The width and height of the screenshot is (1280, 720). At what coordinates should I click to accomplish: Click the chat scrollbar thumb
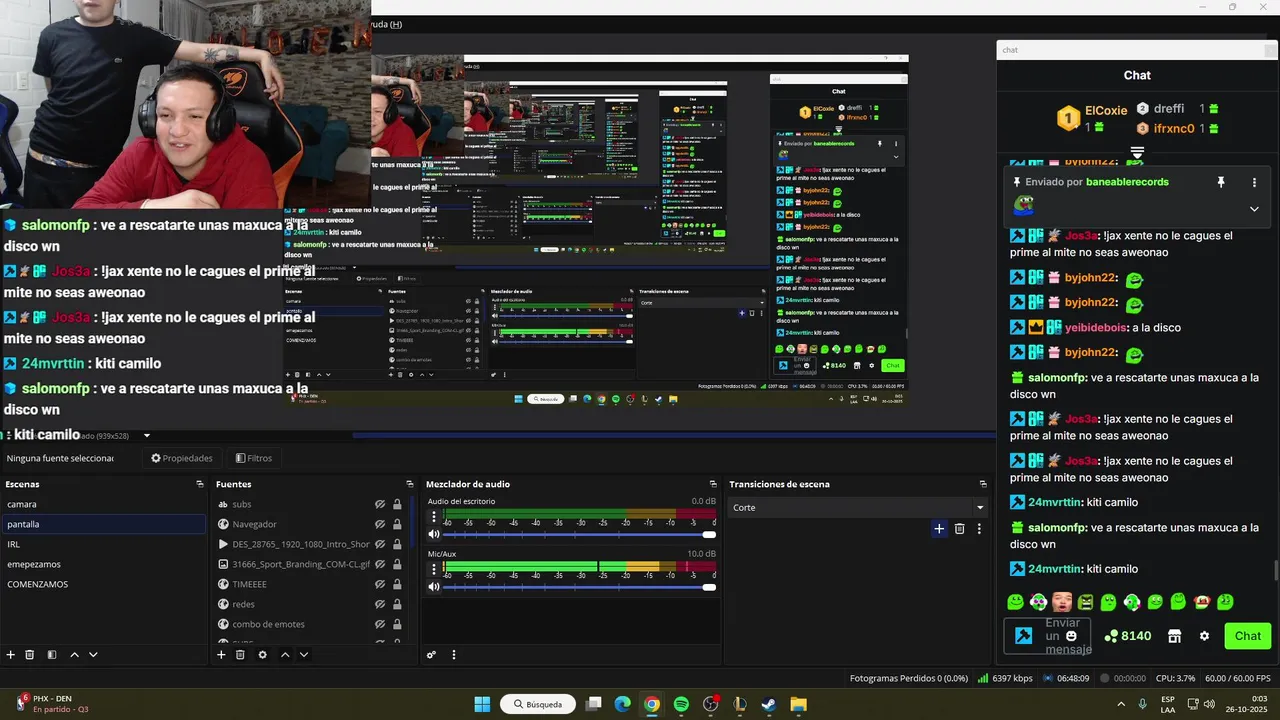click(x=1275, y=571)
